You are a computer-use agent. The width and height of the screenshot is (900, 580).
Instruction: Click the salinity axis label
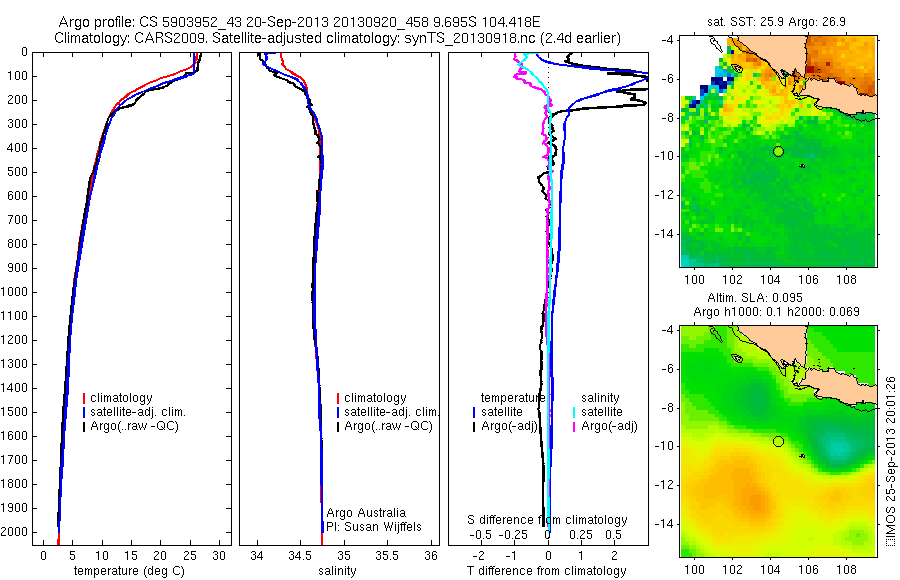338,571
